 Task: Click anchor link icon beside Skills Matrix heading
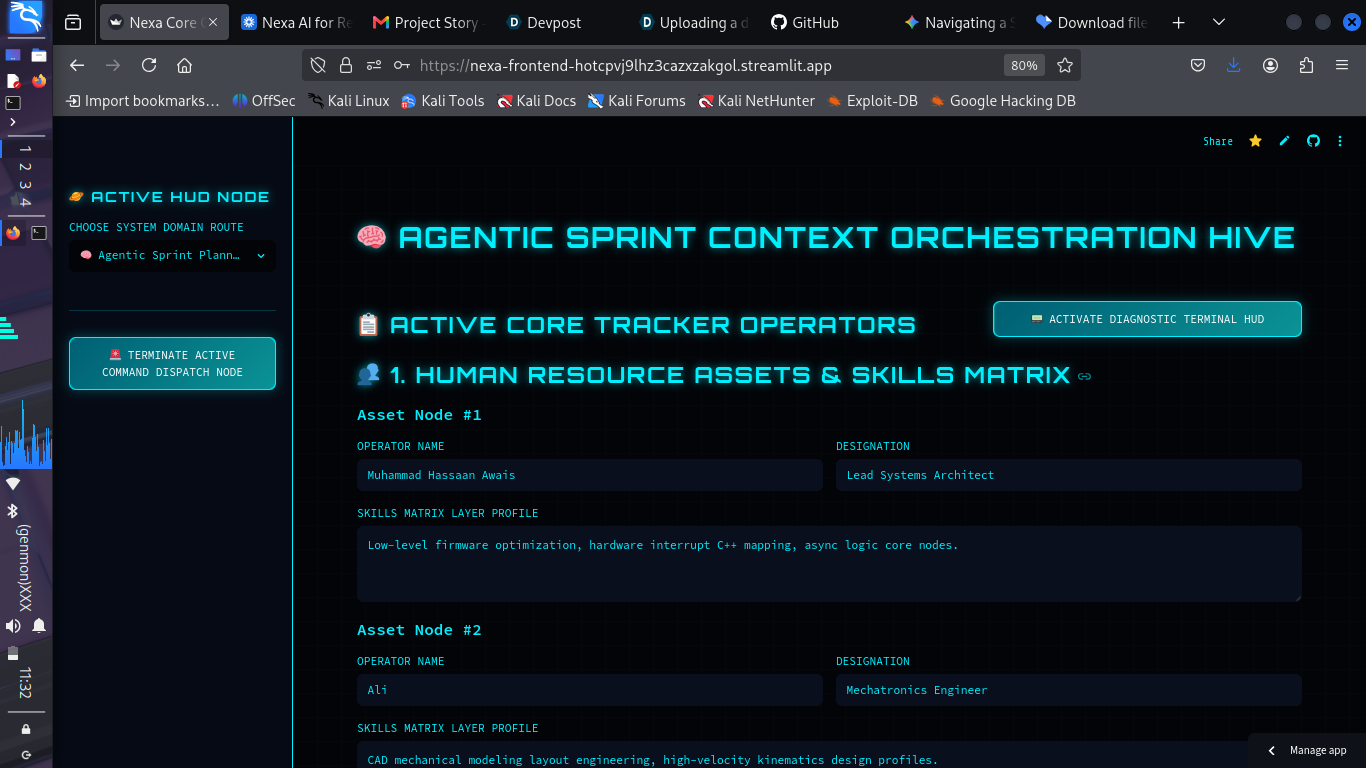pos(1085,376)
